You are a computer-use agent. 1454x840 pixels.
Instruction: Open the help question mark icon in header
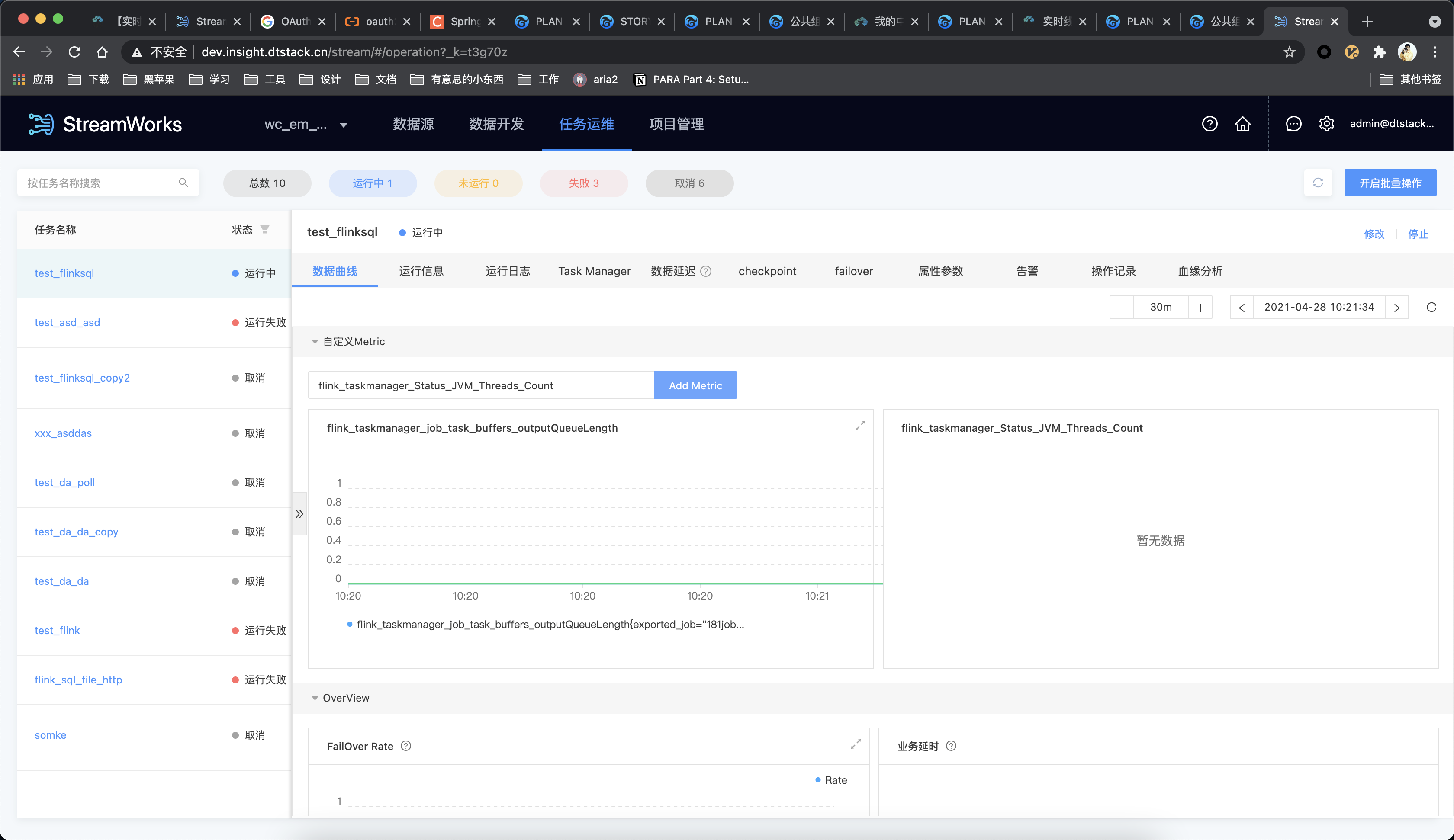(1210, 123)
